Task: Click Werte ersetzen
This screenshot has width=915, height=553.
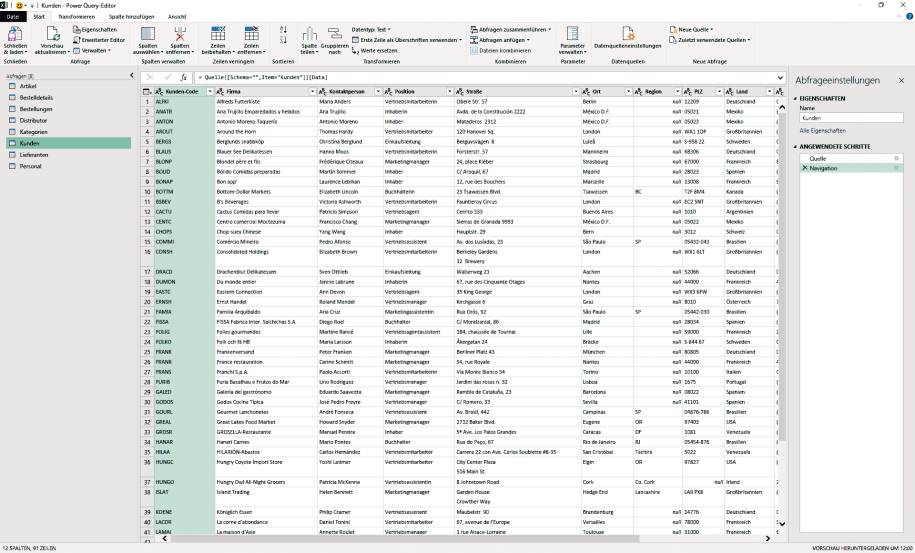Action: click(x=374, y=50)
